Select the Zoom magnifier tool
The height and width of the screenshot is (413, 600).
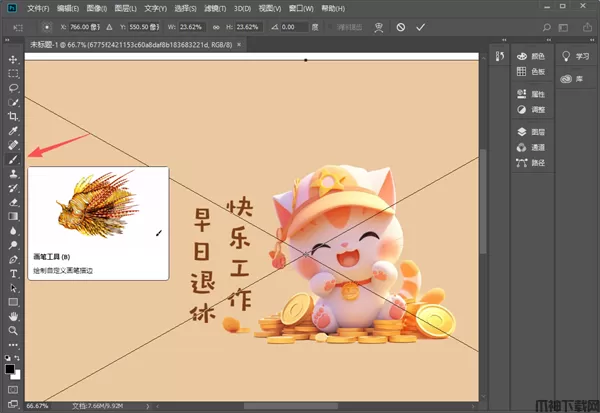coord(14,329)
